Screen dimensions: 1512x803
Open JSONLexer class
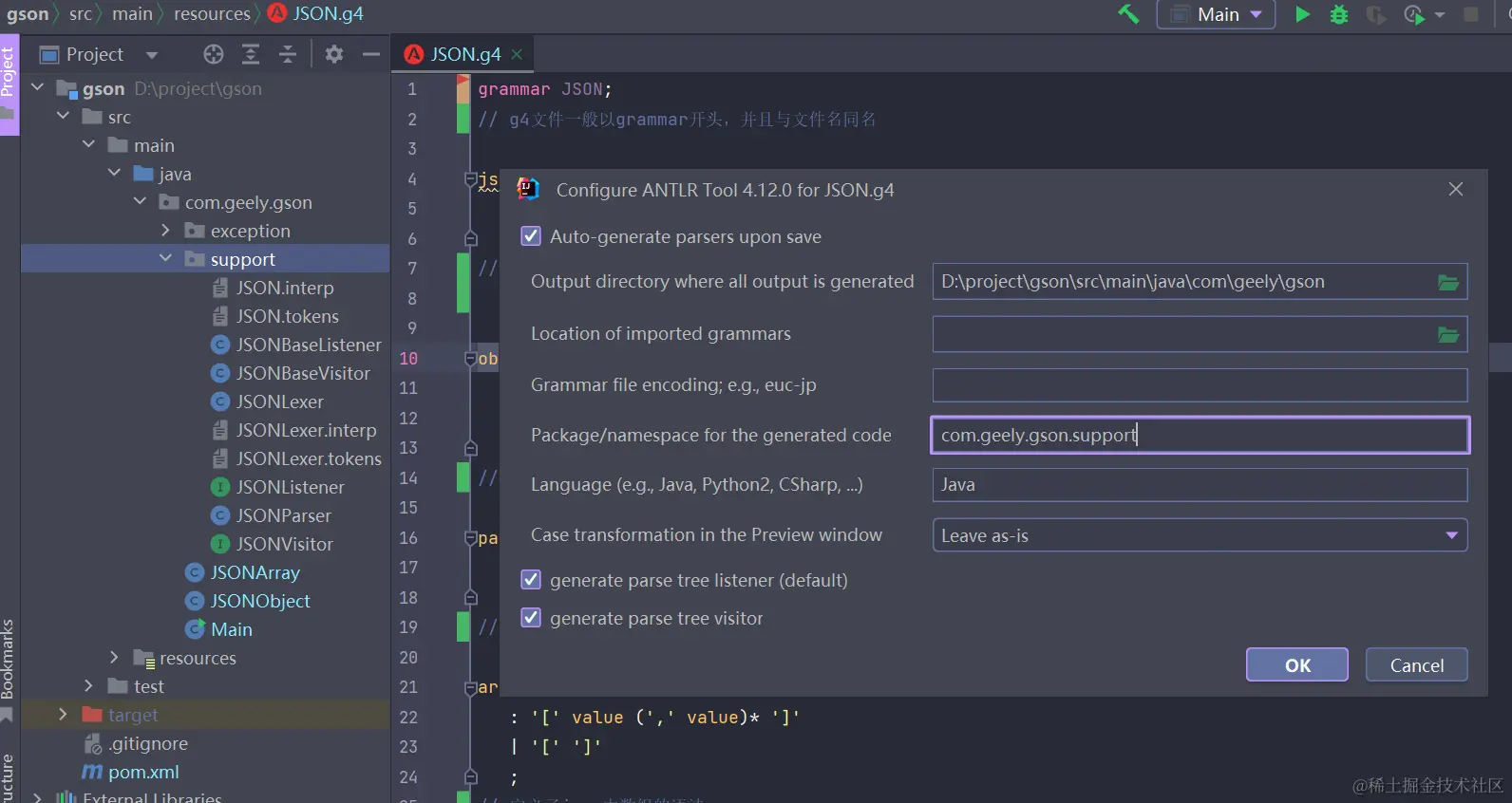(x=279, y=401)
